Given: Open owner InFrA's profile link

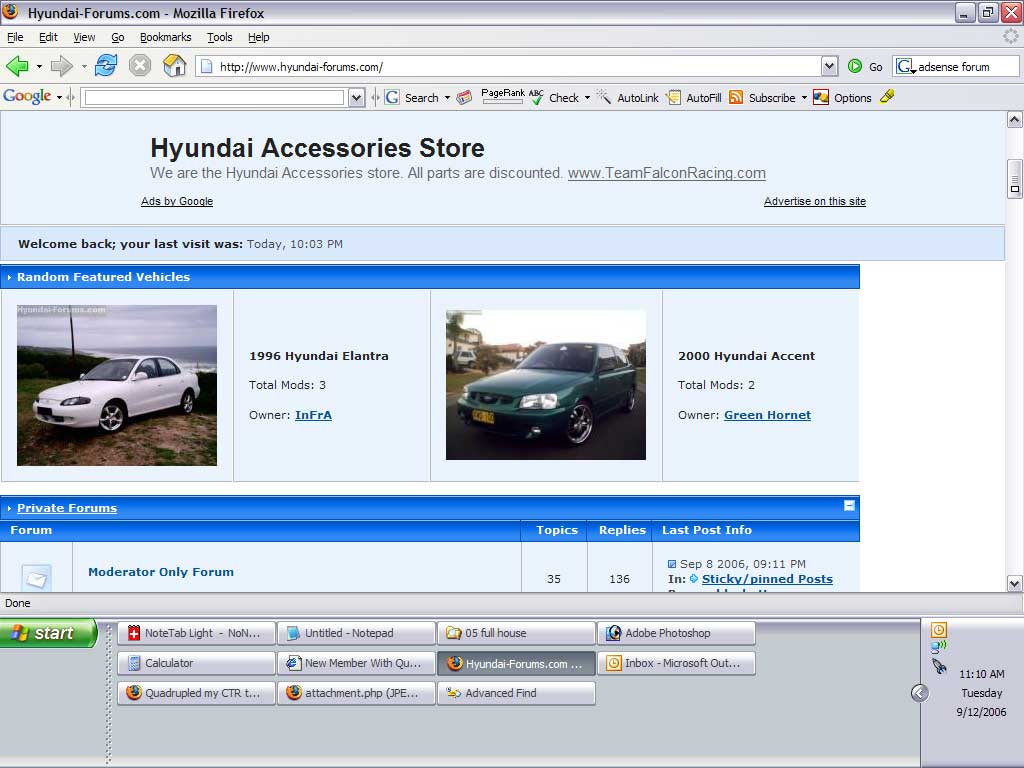Looking at the screenshot, I should pos(313,415).
